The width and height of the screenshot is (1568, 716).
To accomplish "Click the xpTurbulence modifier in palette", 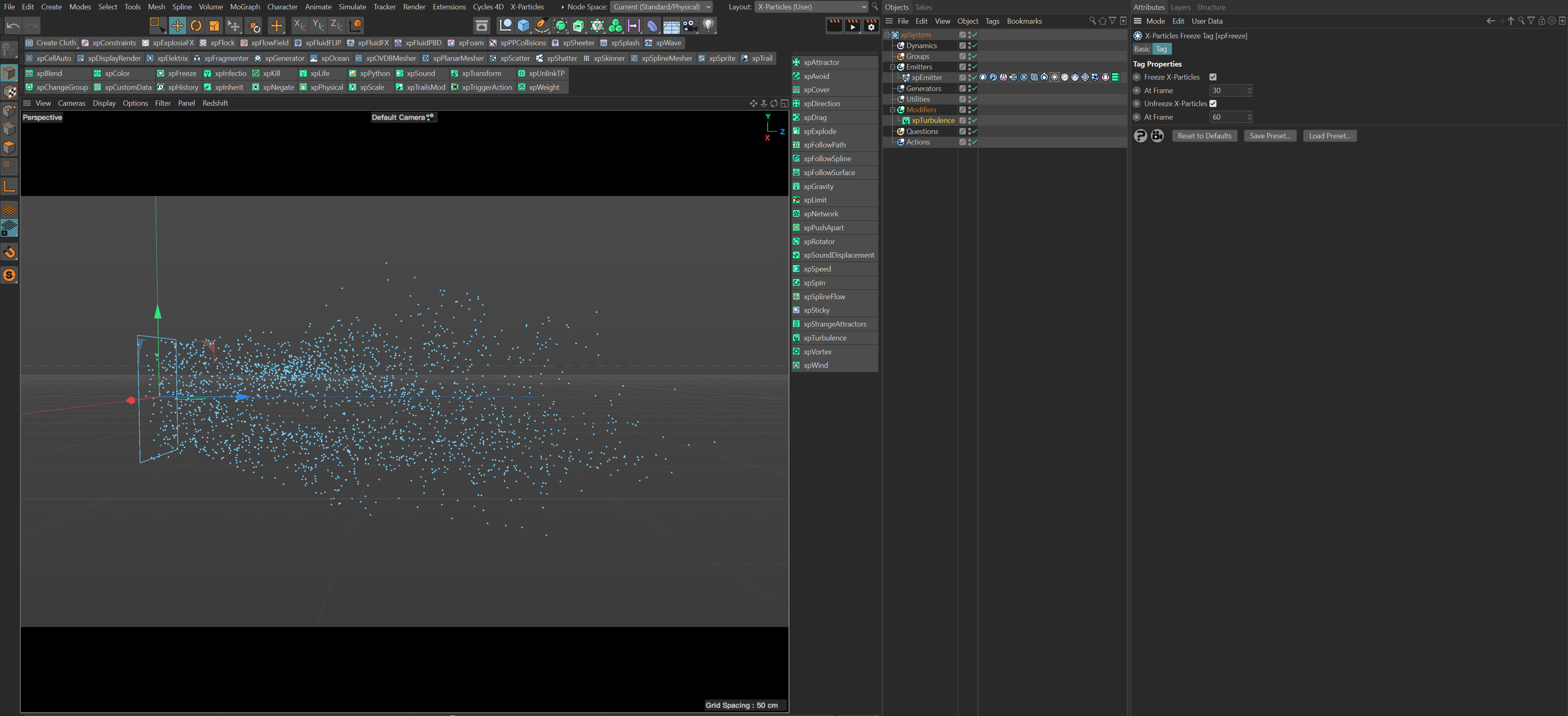I will (x=835, y=338).
